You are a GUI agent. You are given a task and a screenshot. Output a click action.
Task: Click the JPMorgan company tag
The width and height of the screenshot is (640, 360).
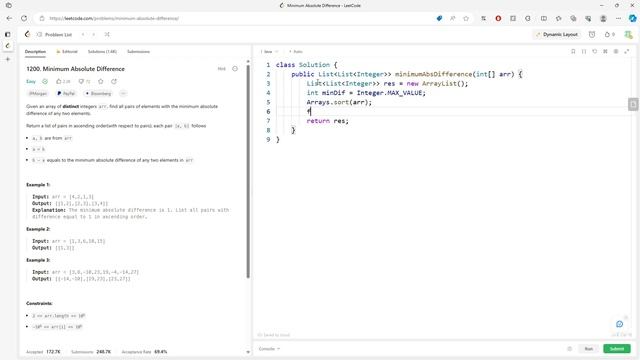38,93
